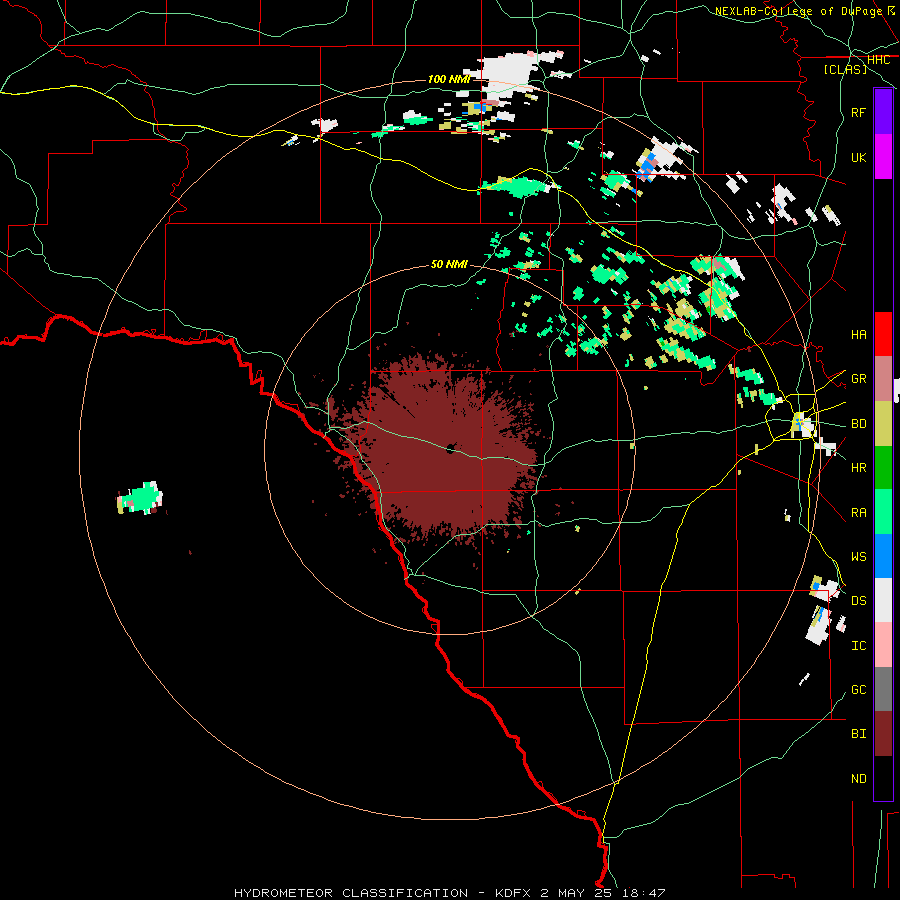
Task: Click the [CLAS] label
Action: click(x=845, y=70)
